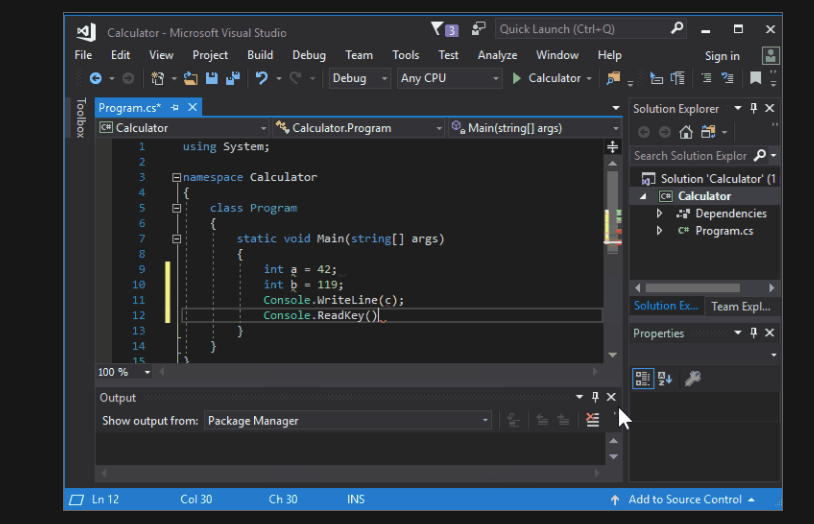
Task: Switch to the Team Explorer tab
Action: pyautogui.click(x=740, y=306)
